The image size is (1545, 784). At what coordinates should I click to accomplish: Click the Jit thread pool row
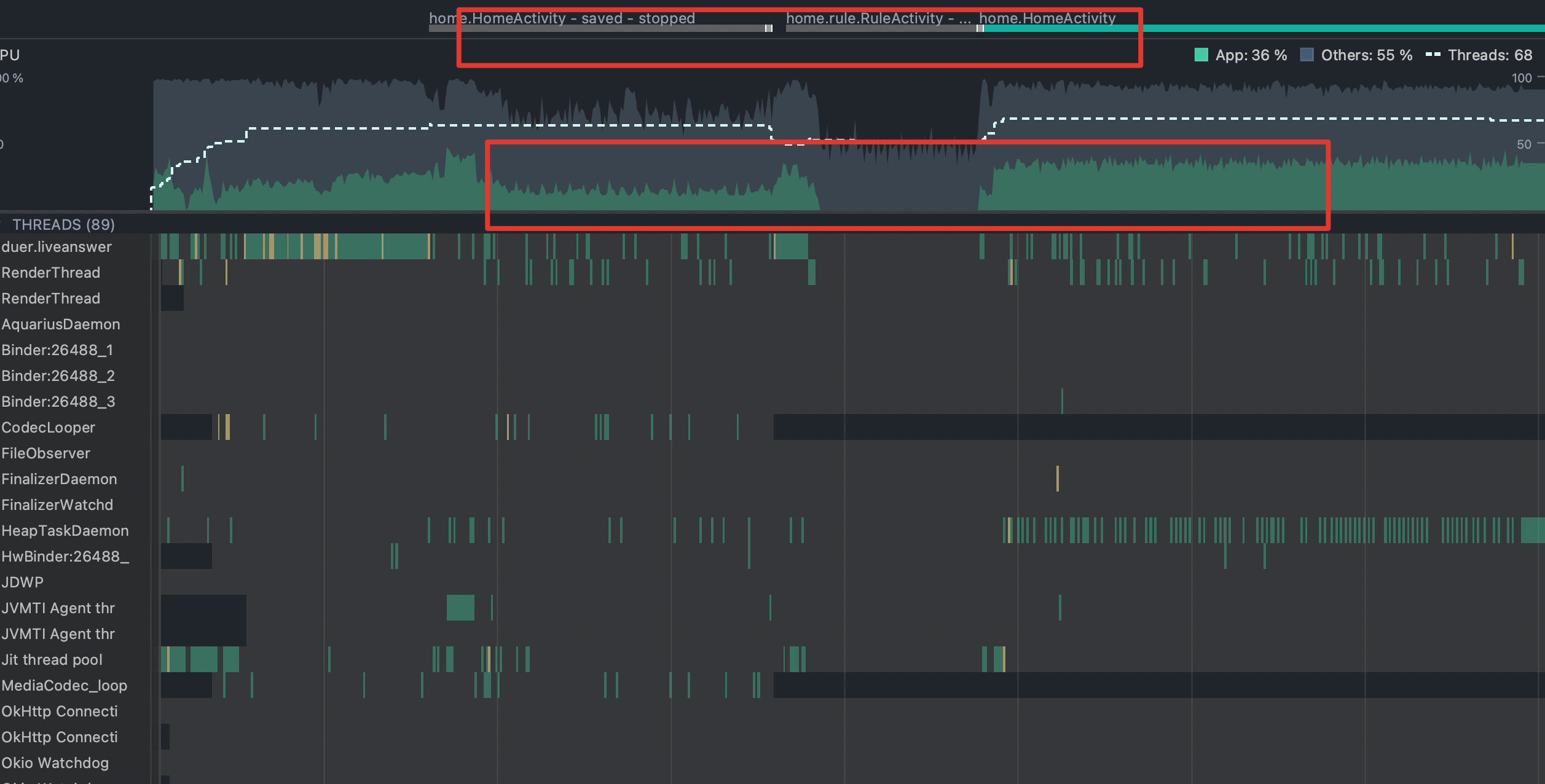pos(52,659)
